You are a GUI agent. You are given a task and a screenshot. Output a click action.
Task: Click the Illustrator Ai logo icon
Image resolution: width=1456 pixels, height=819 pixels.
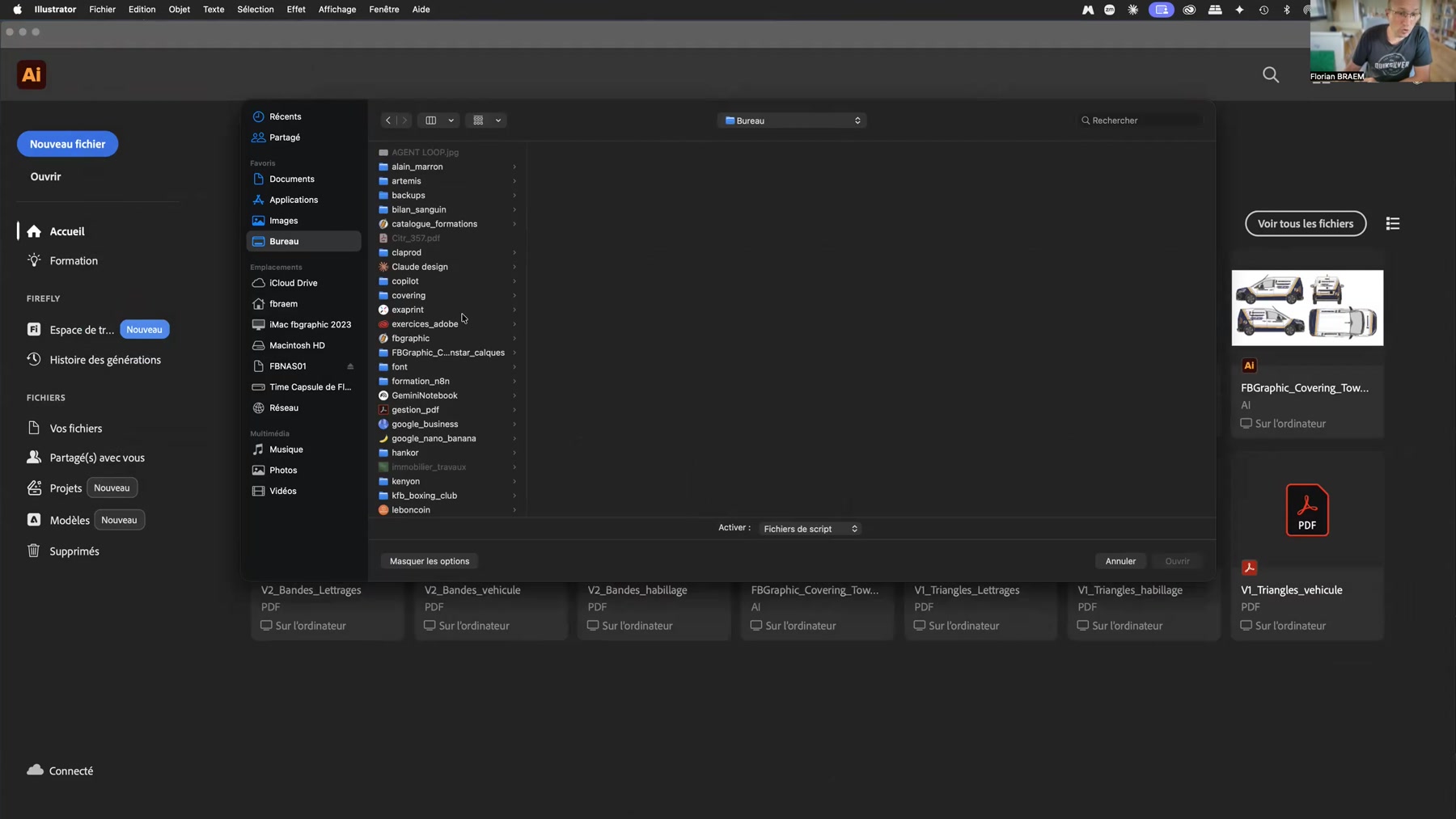[x=32, y=74]
